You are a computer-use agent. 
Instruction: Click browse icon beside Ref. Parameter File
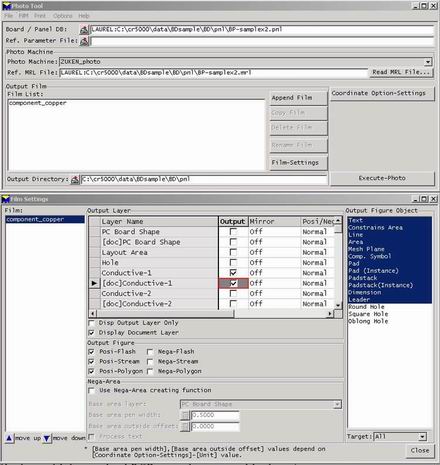pos(84,41)
